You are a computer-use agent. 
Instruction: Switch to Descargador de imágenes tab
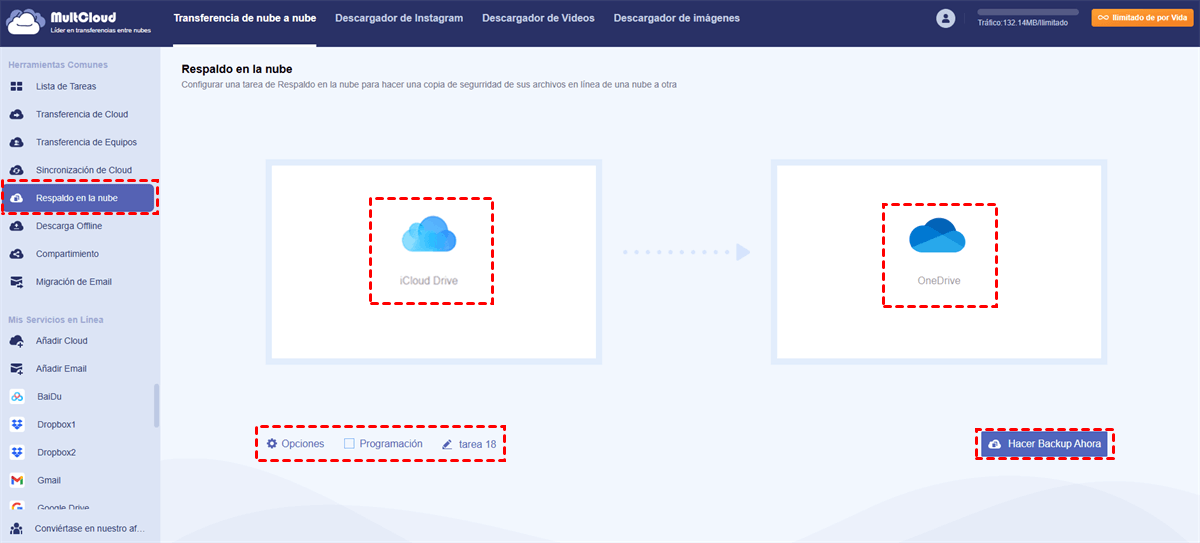pyautogui.click(x=677, y=18)
